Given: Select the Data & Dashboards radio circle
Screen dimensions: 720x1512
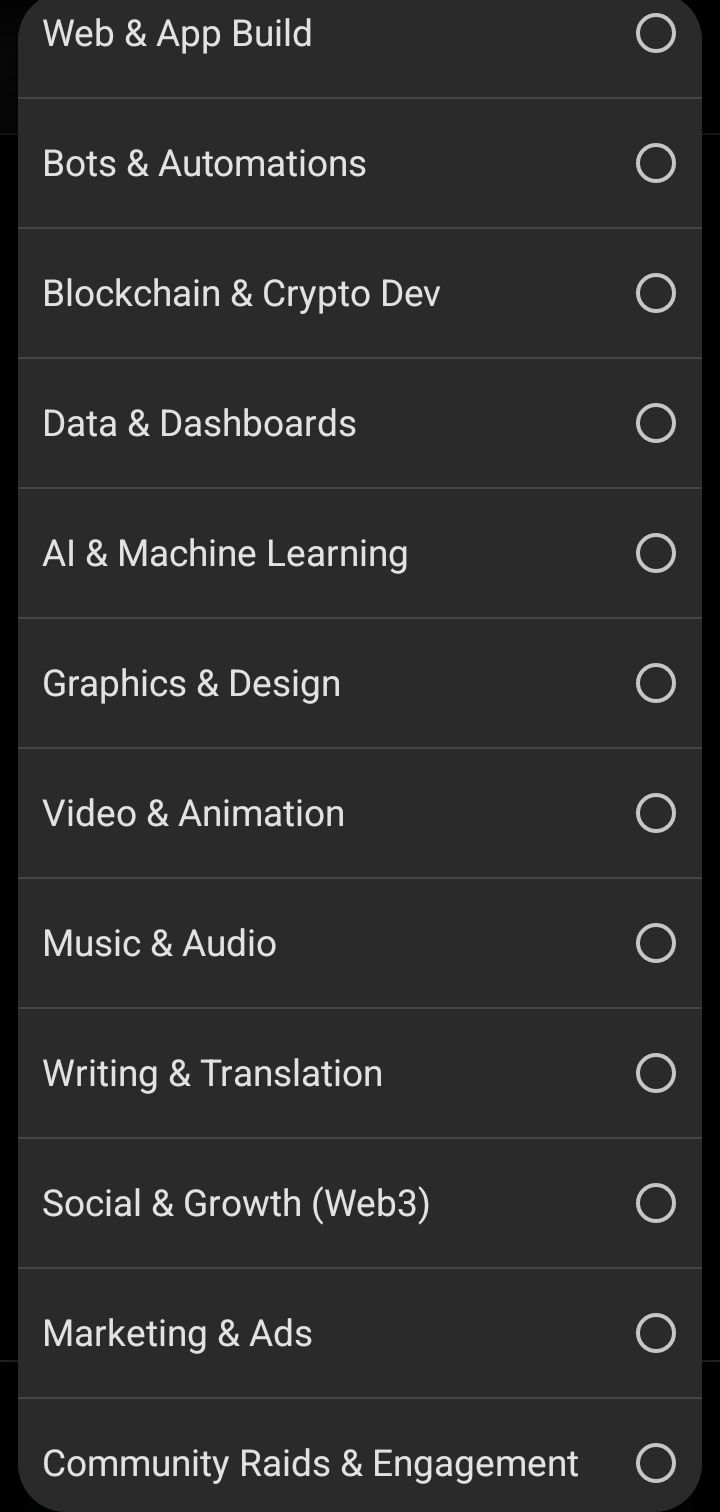Looking at the screenshot, I should pyautogui.click(x=656, y=423).
